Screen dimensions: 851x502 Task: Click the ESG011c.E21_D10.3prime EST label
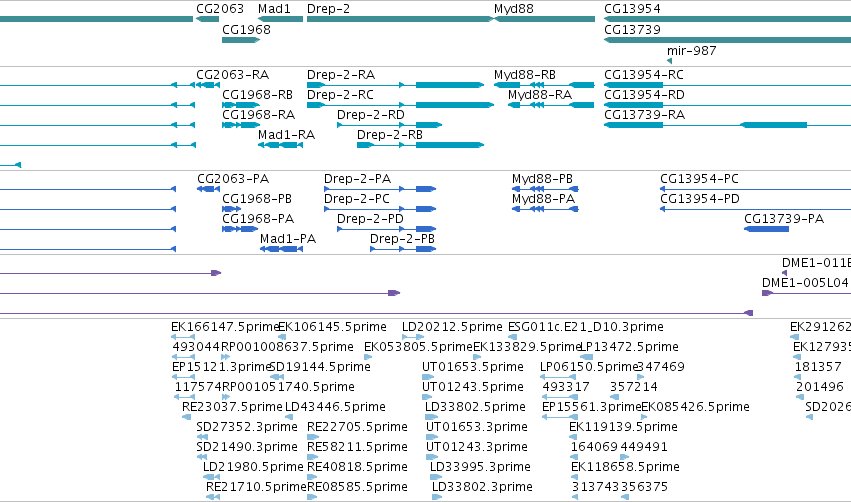click(586, 327)
